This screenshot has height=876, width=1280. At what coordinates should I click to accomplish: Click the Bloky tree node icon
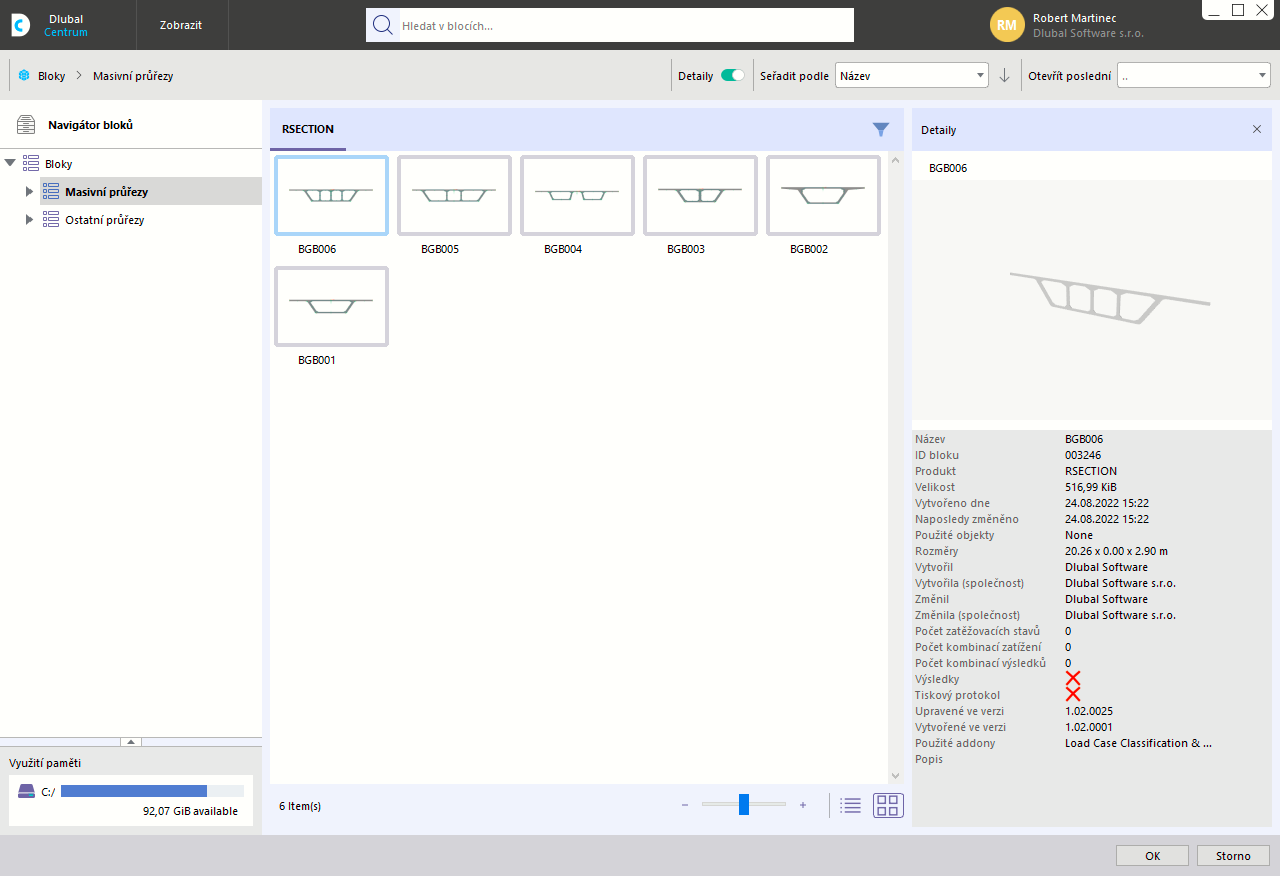click(31, 163)
